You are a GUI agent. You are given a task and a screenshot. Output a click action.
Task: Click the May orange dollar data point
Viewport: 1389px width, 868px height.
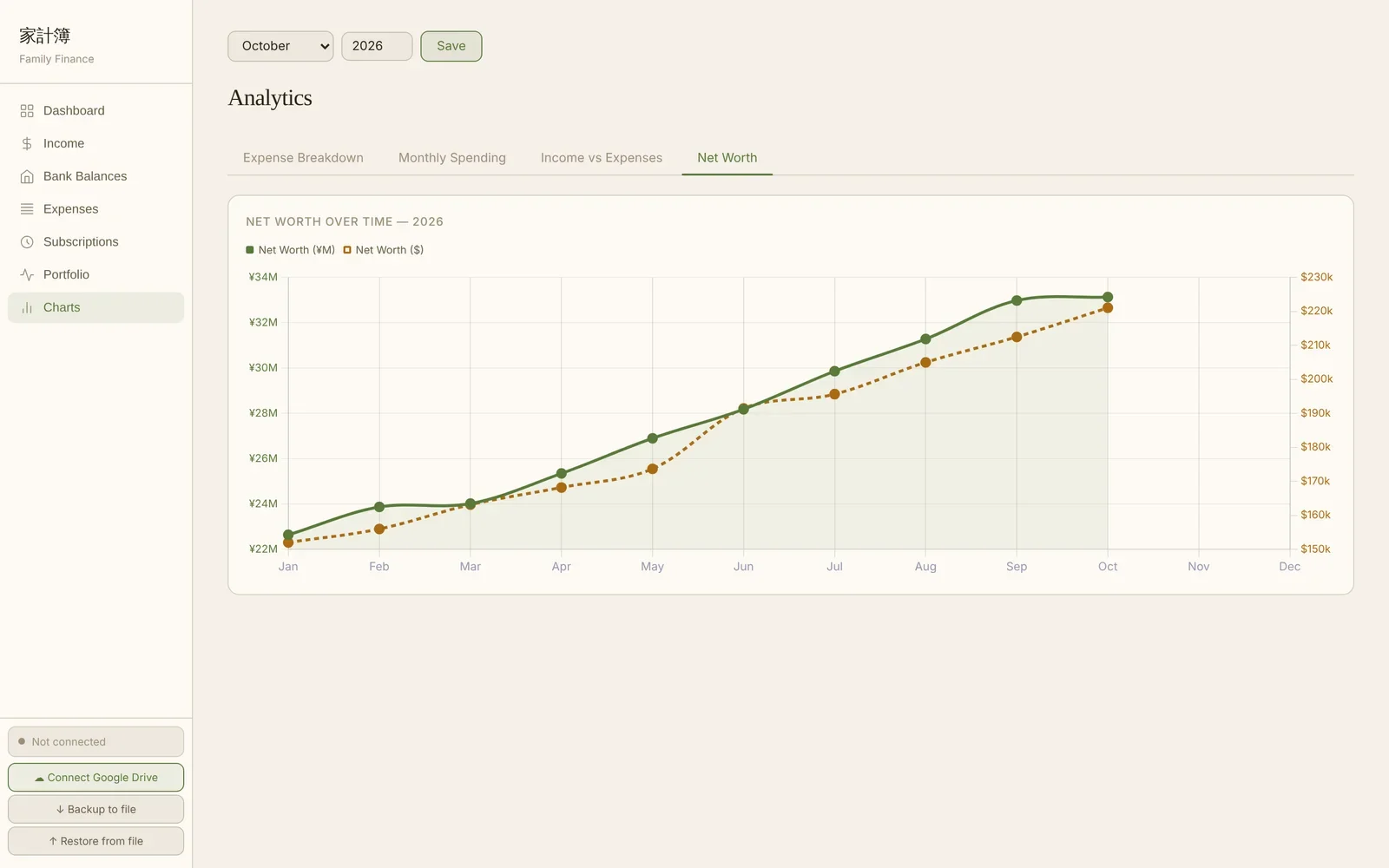coord(653,470)
